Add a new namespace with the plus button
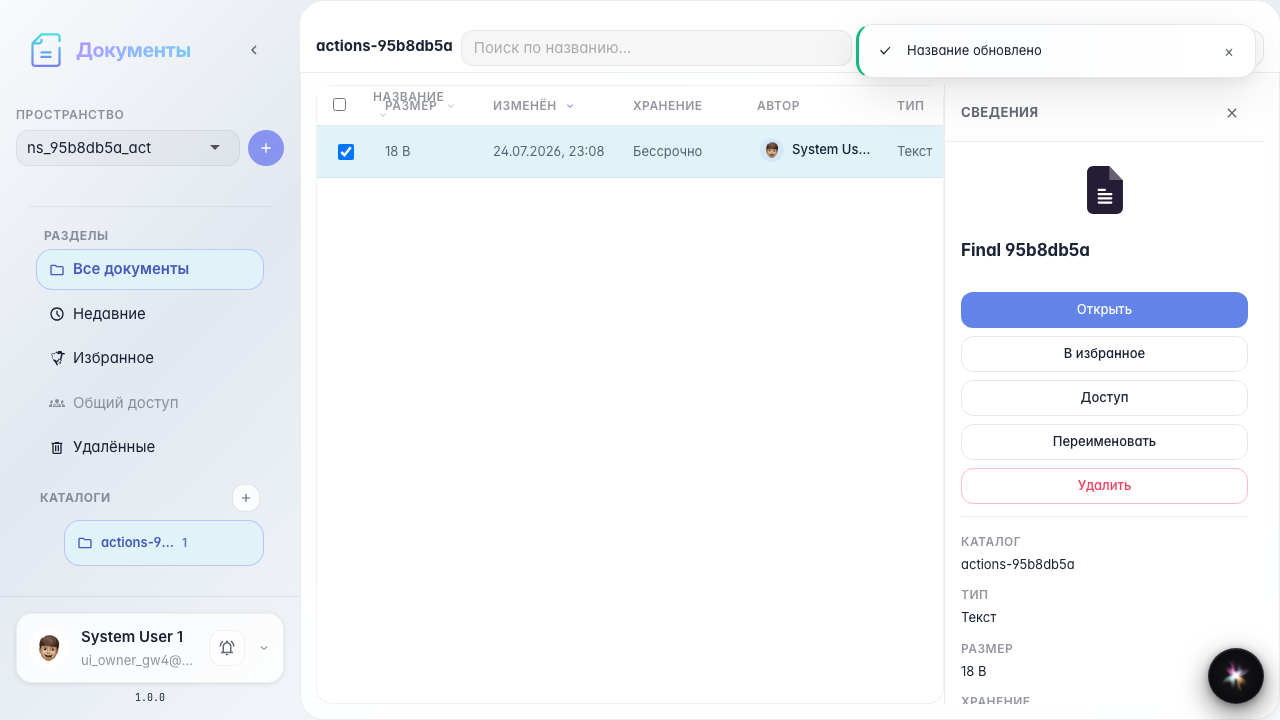This screenshot has height=720, width=1280. pos(266,148)
